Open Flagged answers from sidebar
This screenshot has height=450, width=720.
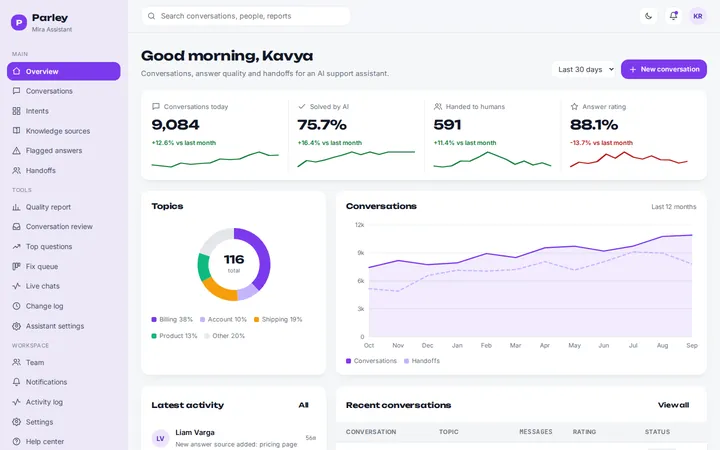[x=64, y=151]
